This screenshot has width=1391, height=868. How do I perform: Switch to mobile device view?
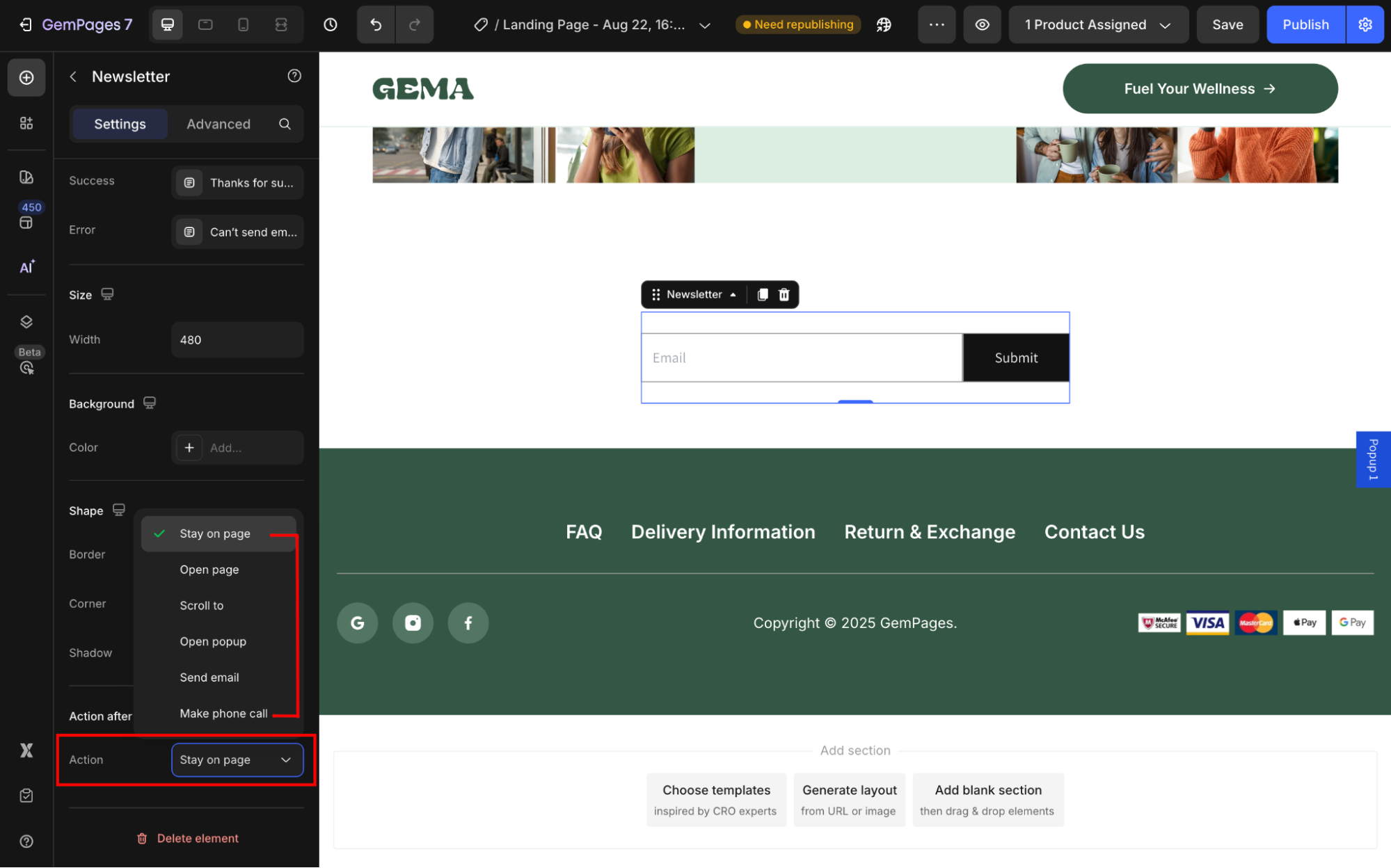pos(243,25)
